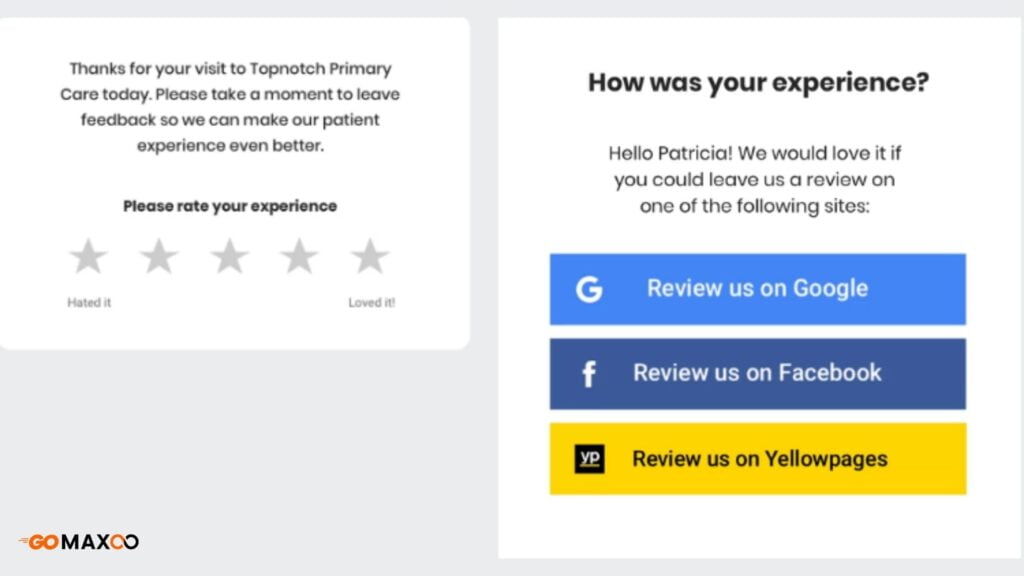
Task: Open Review us on Yellowpages button
Action: click(x=758, y=458)
